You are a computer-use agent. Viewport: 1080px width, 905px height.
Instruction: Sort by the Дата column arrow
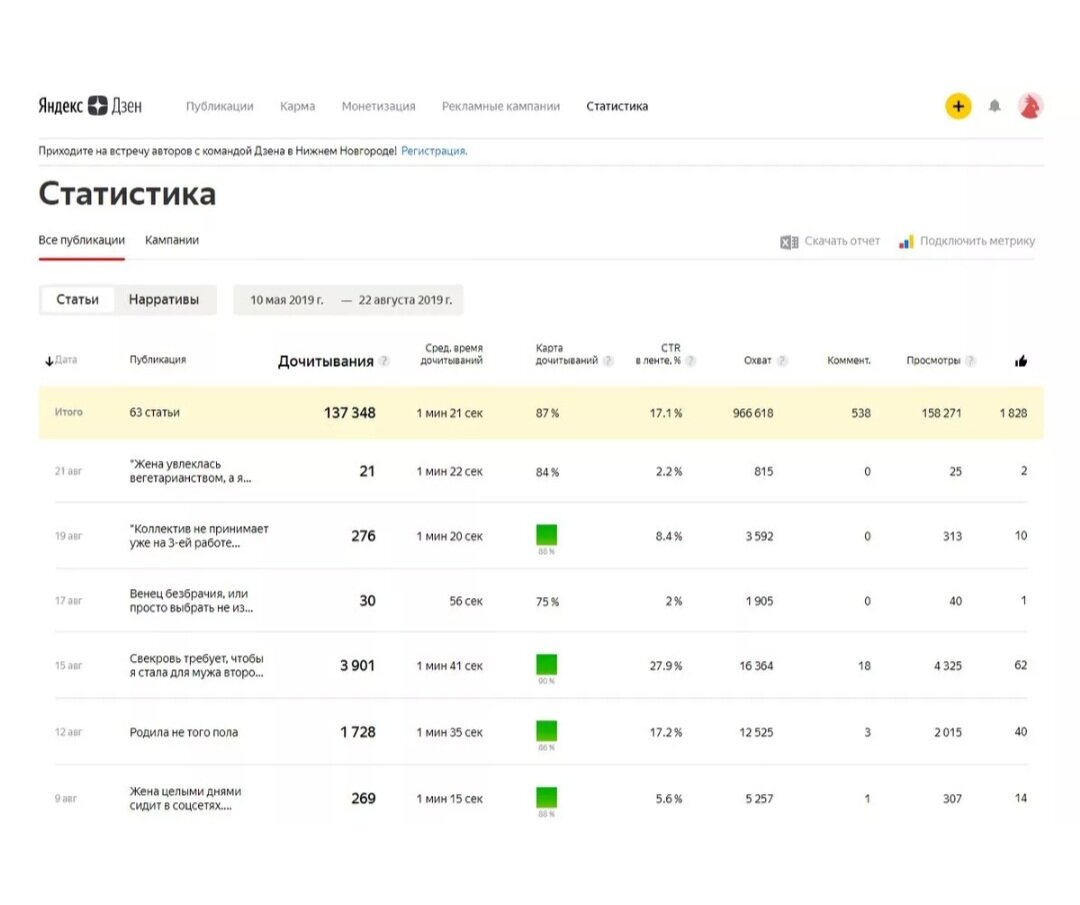49,361
